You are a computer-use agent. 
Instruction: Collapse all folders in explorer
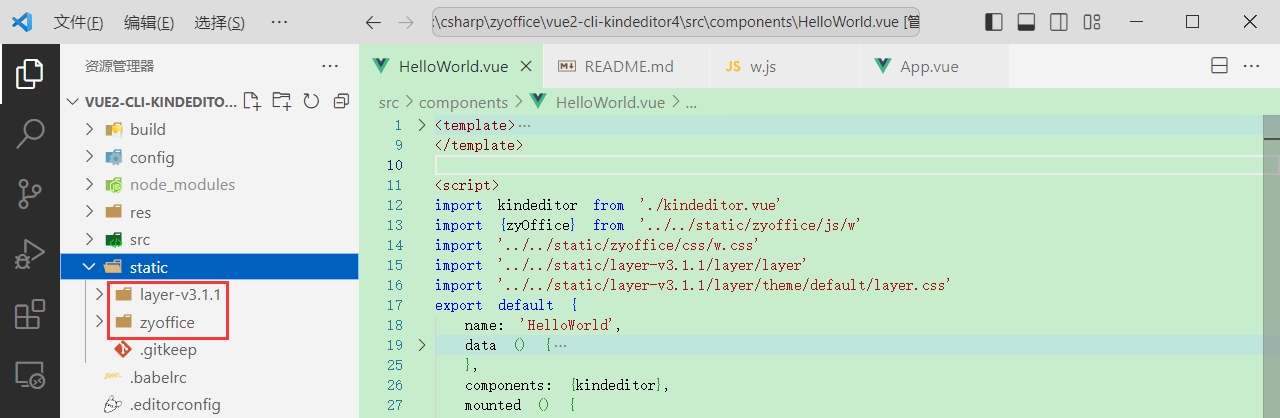341,101
